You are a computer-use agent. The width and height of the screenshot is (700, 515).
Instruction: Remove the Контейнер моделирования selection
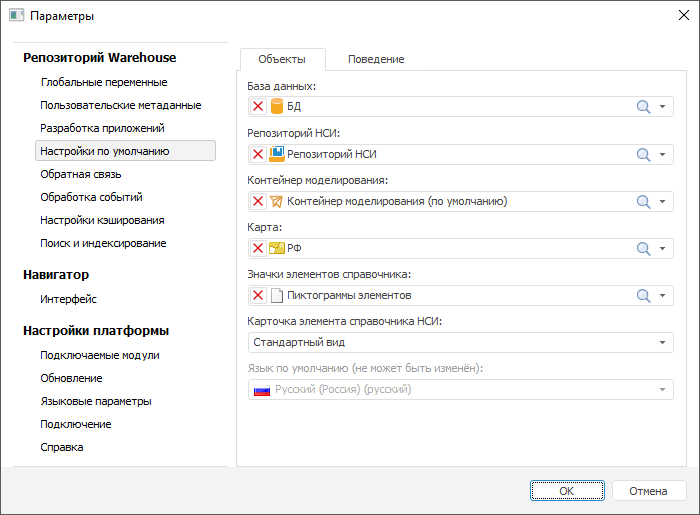click(258, 201)
